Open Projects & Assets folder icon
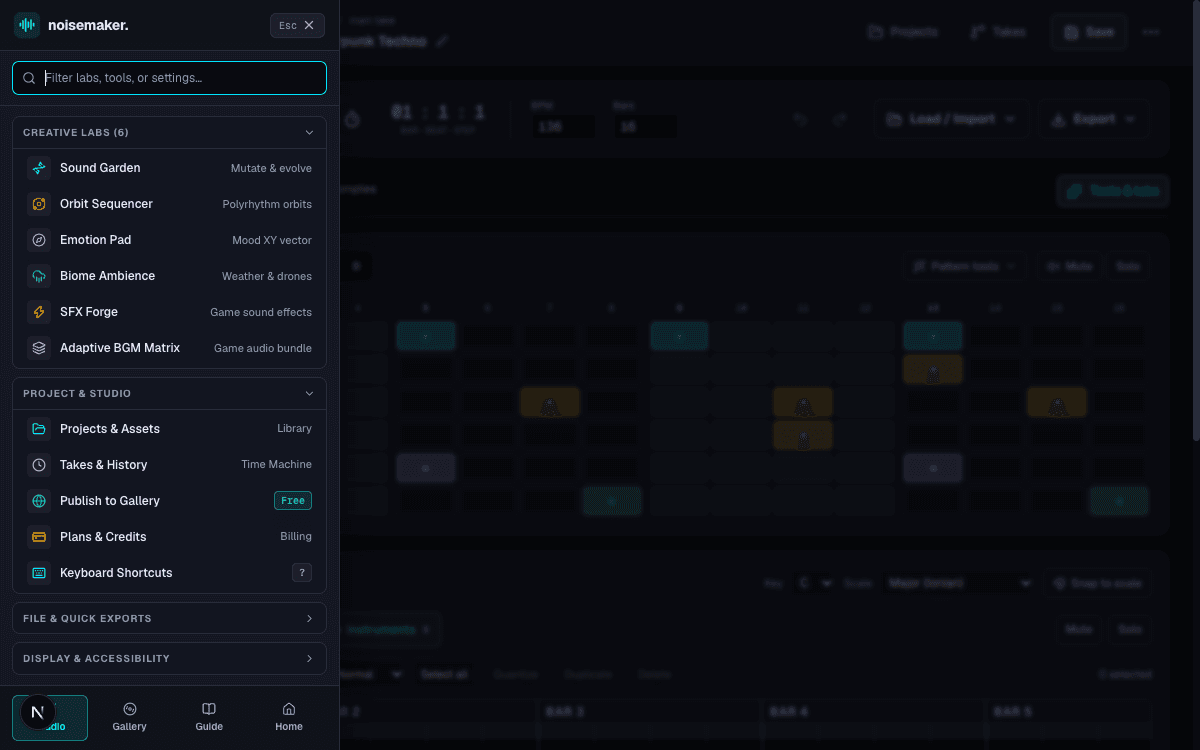The height and width of the screenshot is (750, 1200). pos(39,429)
